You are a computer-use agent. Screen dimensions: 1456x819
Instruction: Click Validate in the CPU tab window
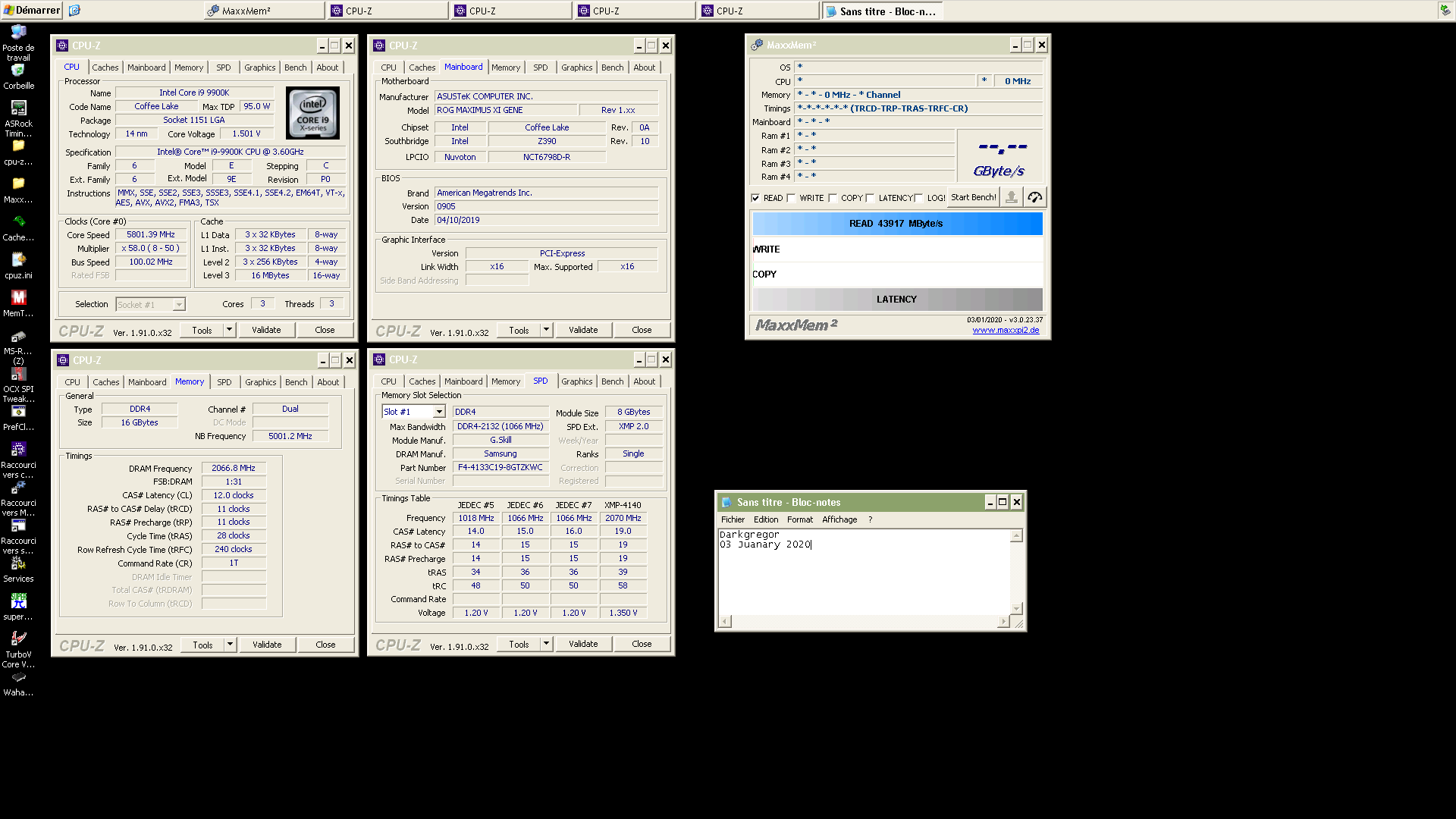click(266, 330)
